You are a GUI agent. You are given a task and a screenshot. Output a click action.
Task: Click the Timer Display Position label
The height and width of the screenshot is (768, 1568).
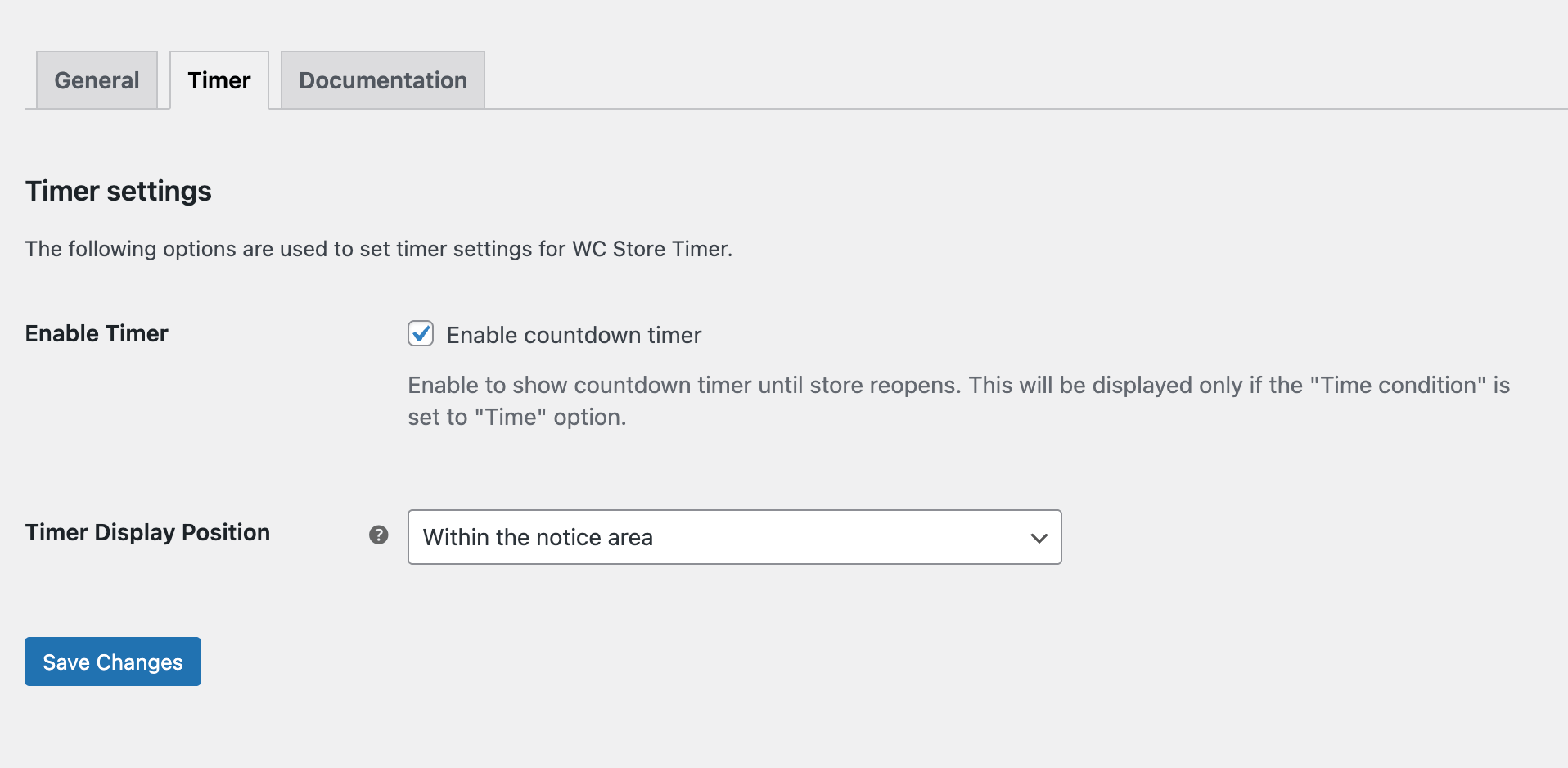[x=147, y=532]
